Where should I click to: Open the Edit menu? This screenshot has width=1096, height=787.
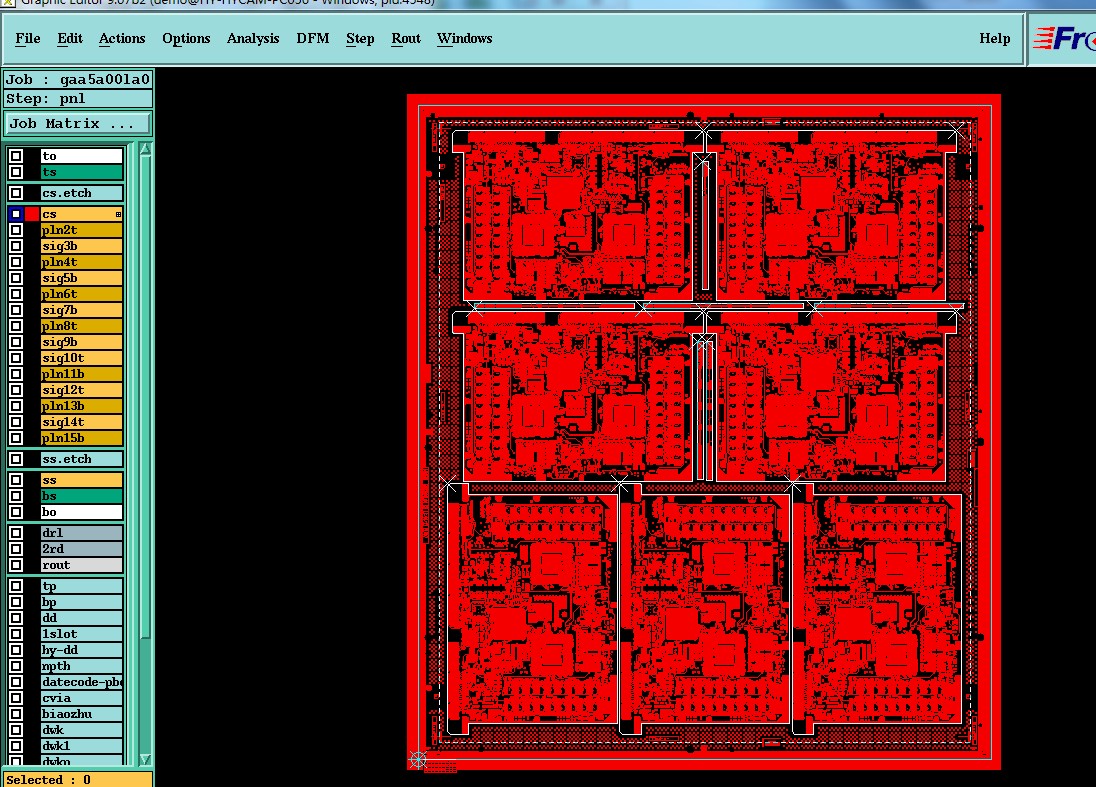69,38
